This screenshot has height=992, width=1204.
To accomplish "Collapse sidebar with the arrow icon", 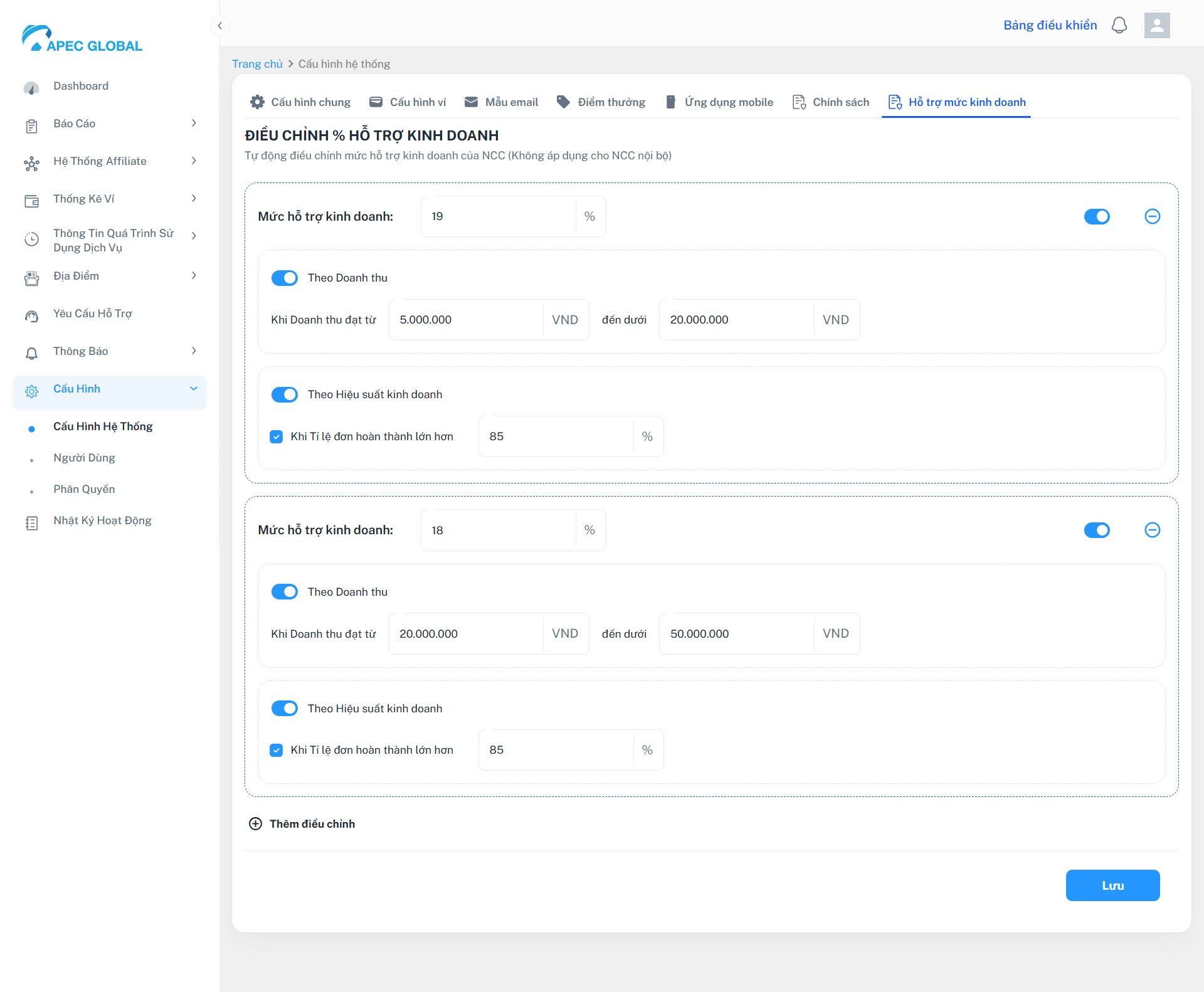I will [x=219, y=26].
